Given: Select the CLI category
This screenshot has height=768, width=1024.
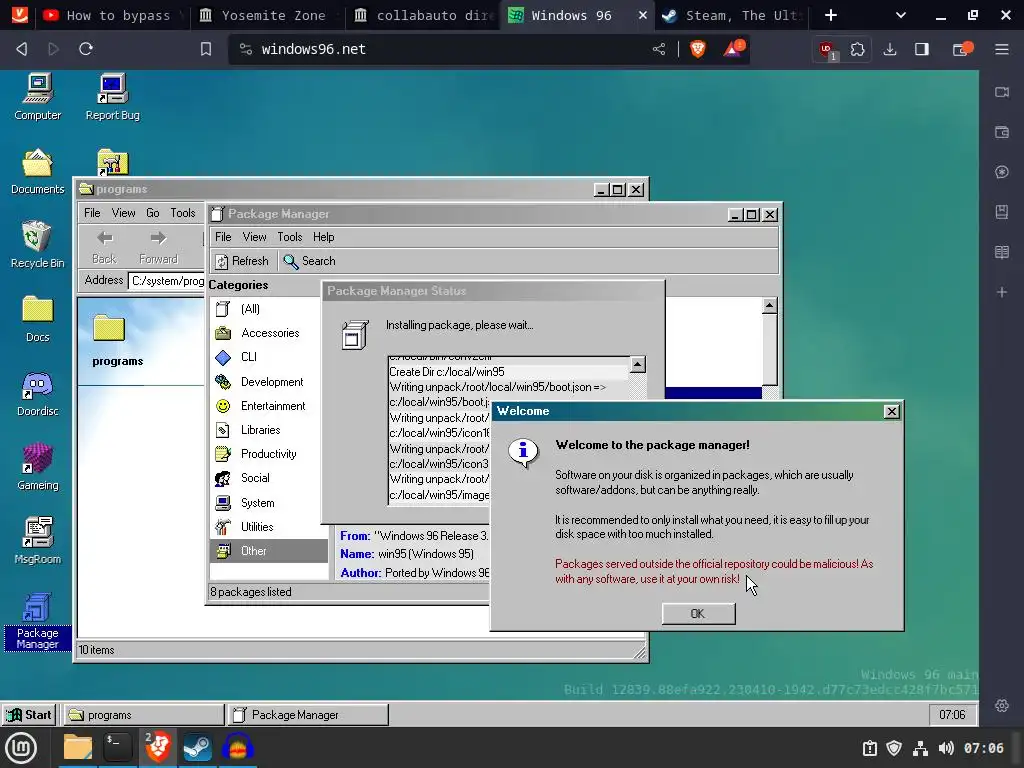Looking at the screenshot, I should [x=269, y=357].
